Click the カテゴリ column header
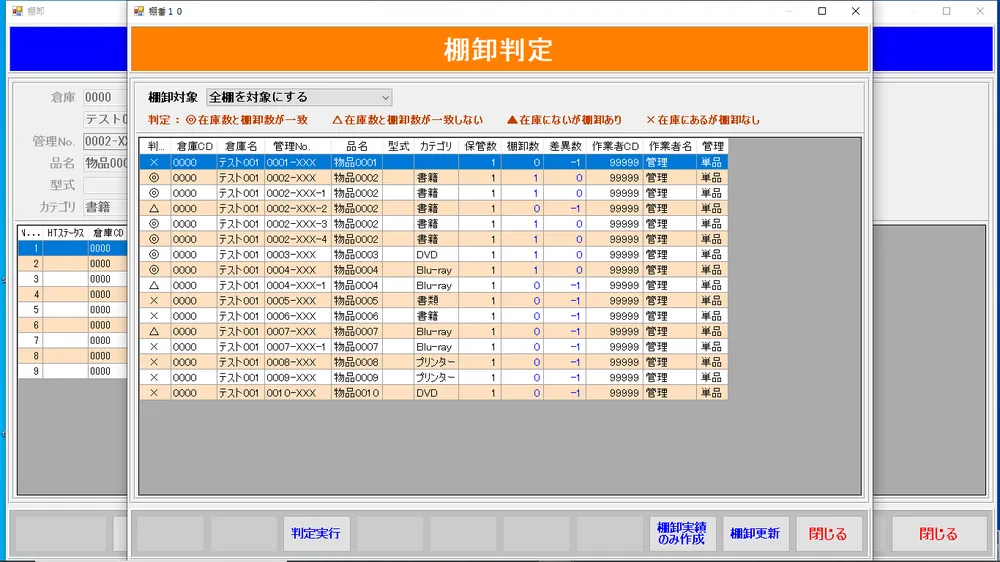The width and height of the screenshot is (1000, 562). tap(436, 146)
